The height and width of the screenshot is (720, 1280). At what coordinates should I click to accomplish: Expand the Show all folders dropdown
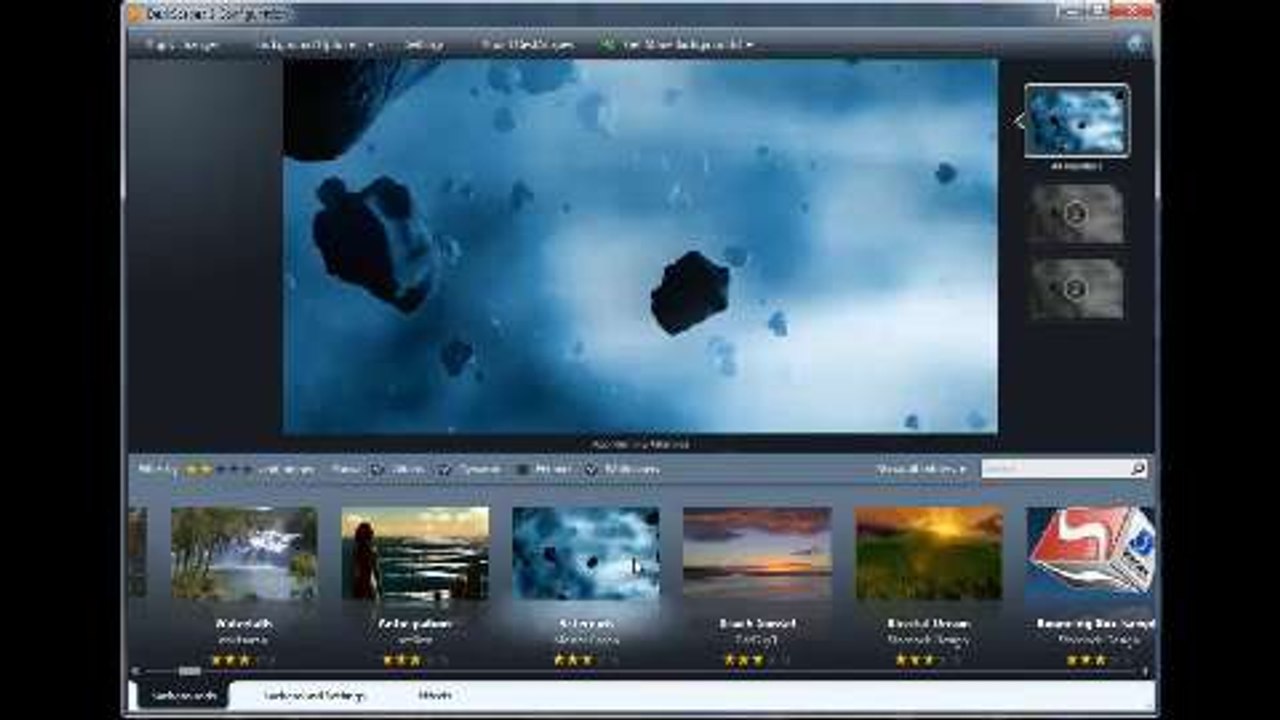(x=922, y=468)
